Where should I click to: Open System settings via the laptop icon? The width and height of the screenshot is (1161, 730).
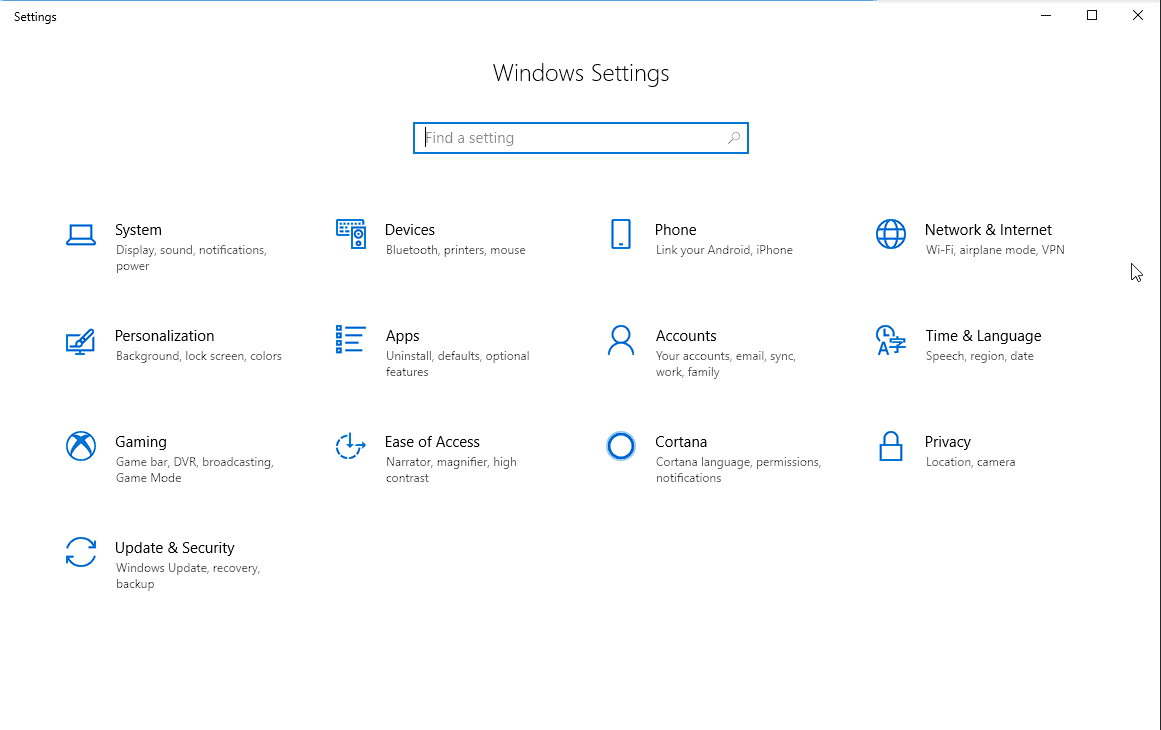pyautogui.click(x=81, y=235)
